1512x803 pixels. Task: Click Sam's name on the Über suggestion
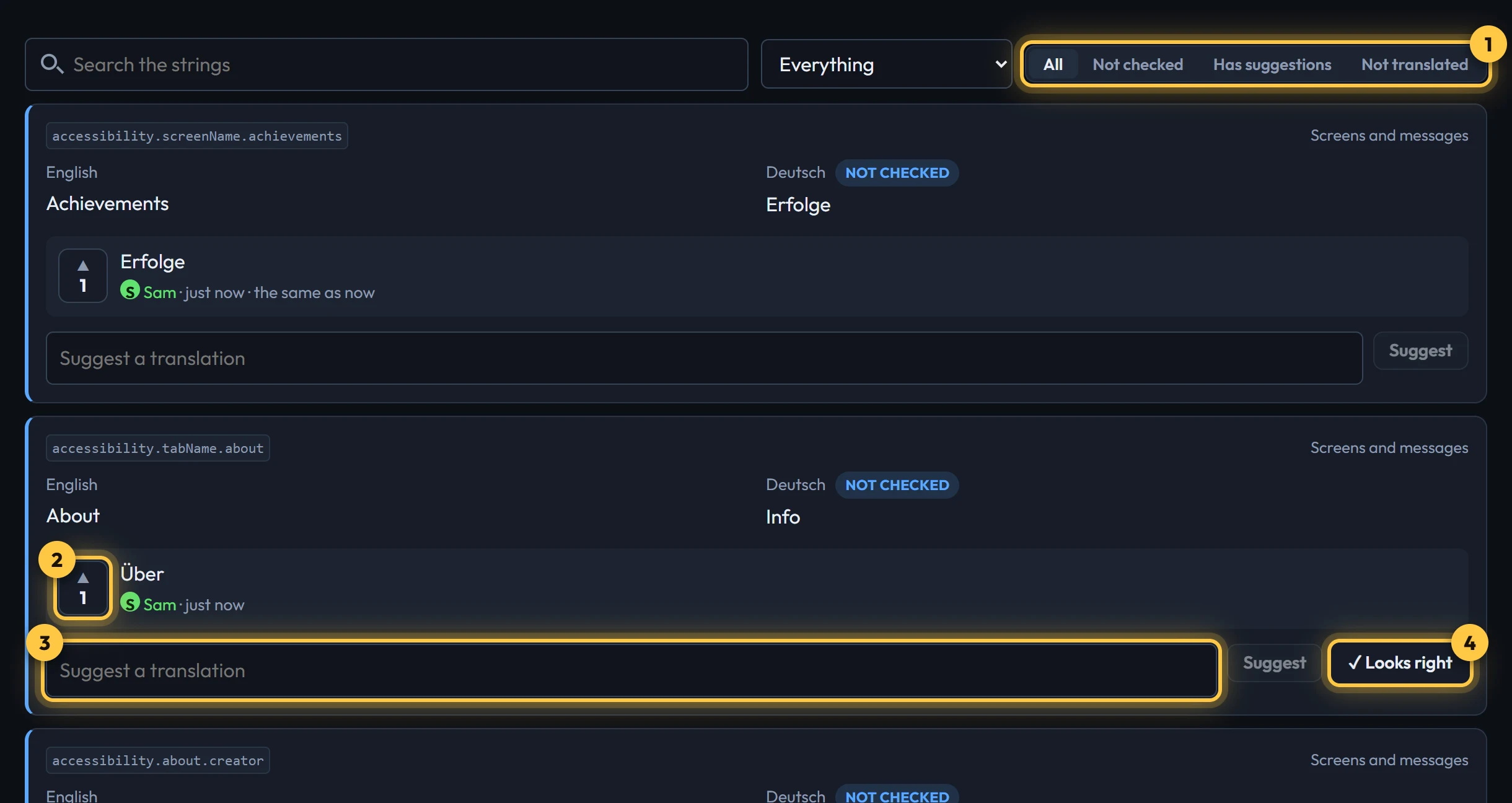pyautogui.click(x=160, y=605)
